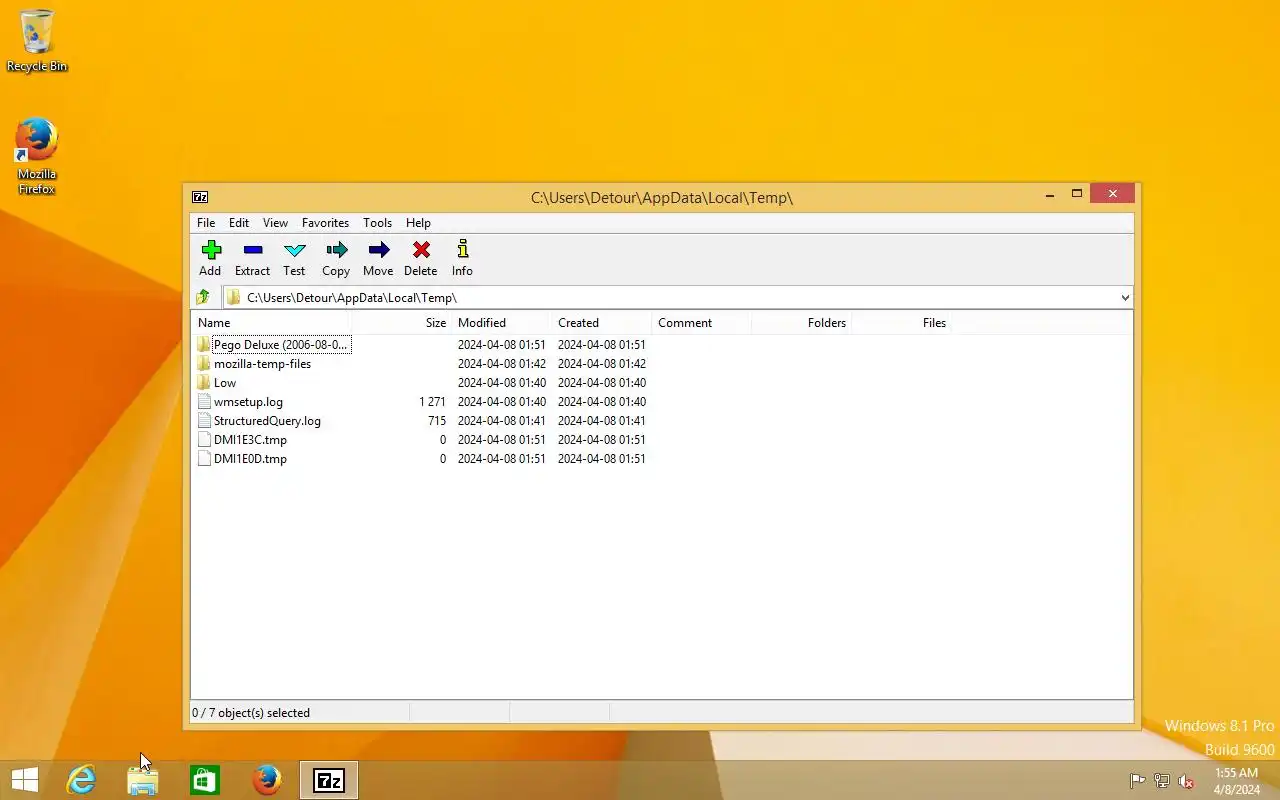The image size is (1280, 800).
Task: Click the Copy toolbar icon
Action: 336,250
